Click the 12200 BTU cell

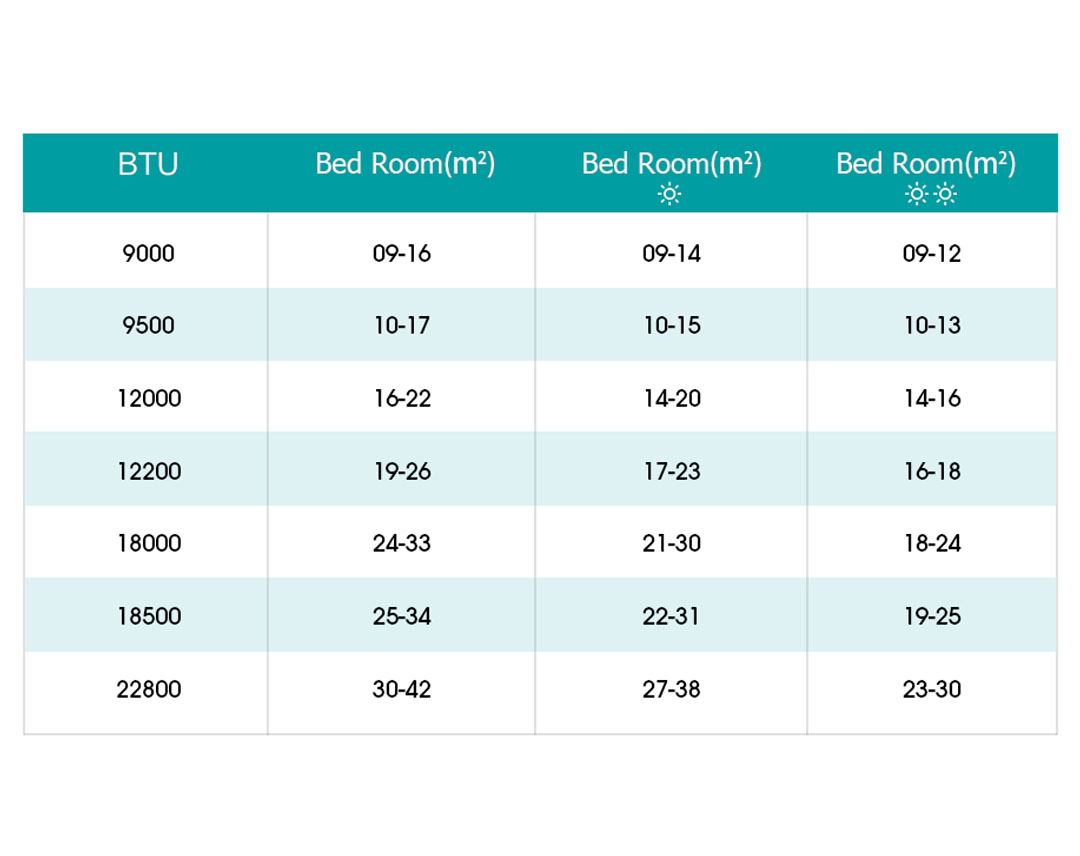148,471
